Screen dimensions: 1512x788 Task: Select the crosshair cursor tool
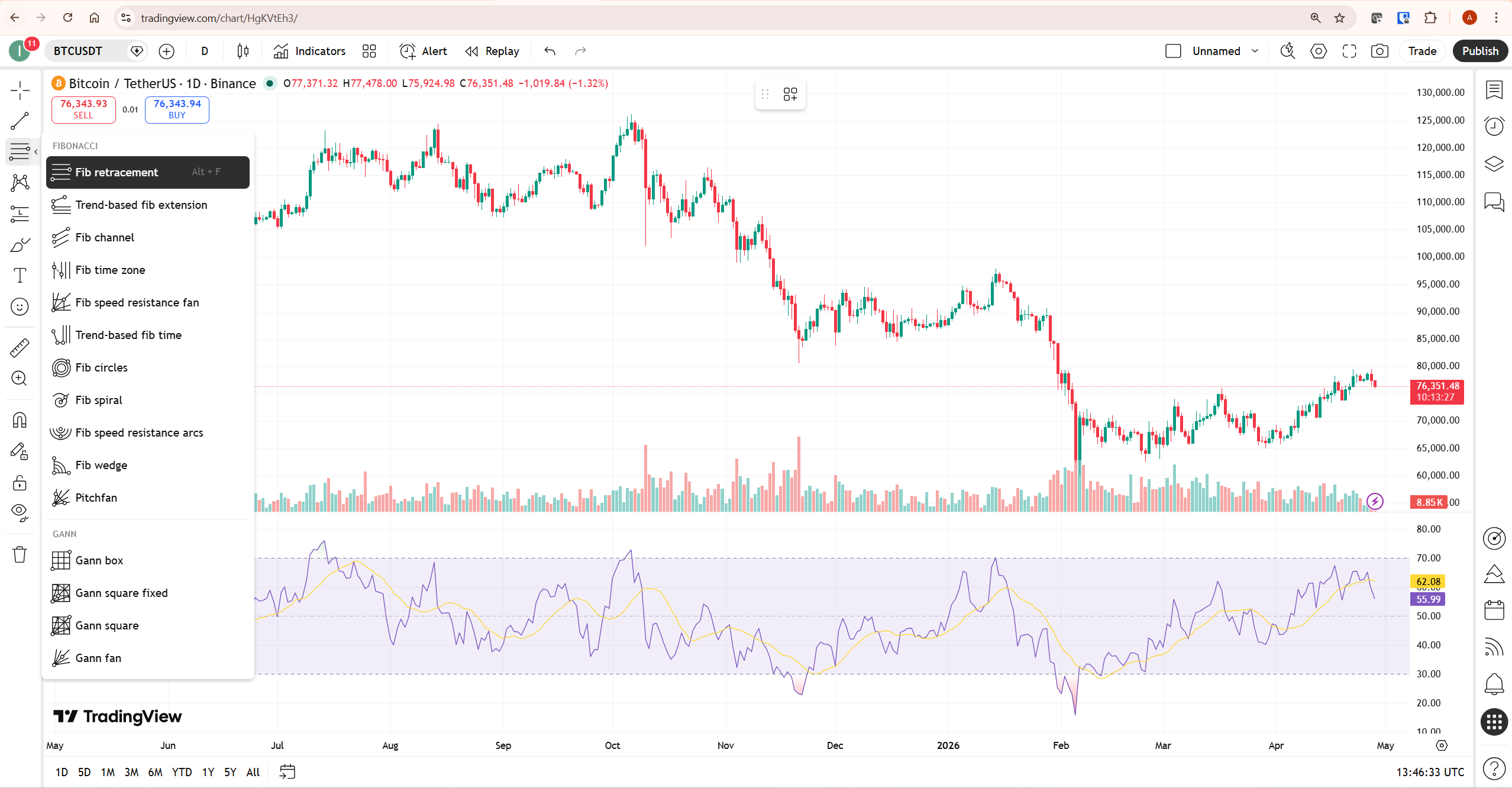[20, 91]
